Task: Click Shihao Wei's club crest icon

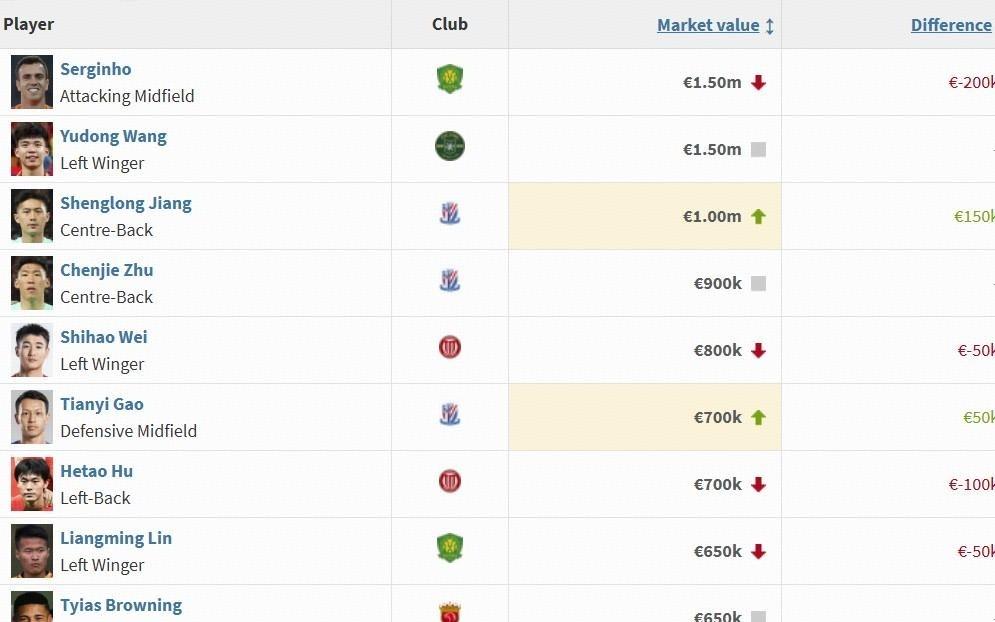Action: tap(450, 347)
